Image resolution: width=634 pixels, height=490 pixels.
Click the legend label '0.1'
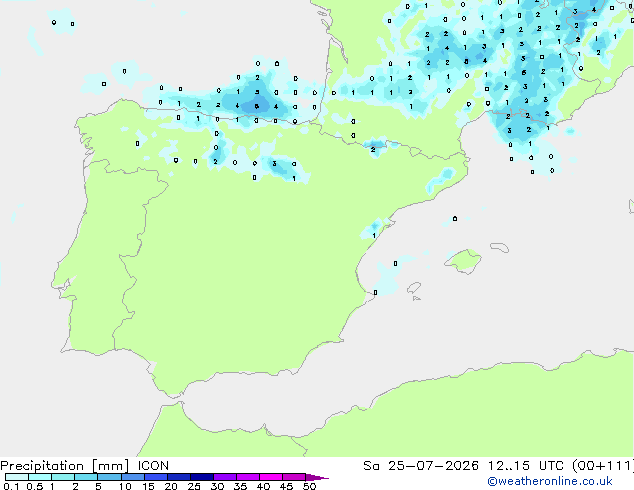pyautogui.click(x=11, y=486)
